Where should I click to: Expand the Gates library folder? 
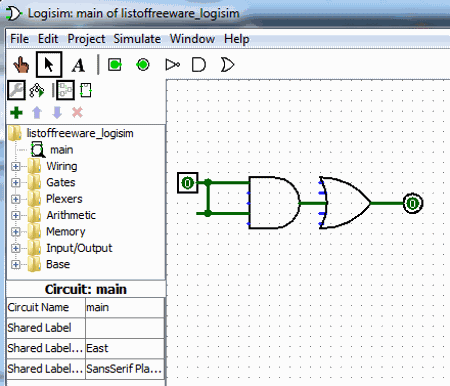pos(15,183)
